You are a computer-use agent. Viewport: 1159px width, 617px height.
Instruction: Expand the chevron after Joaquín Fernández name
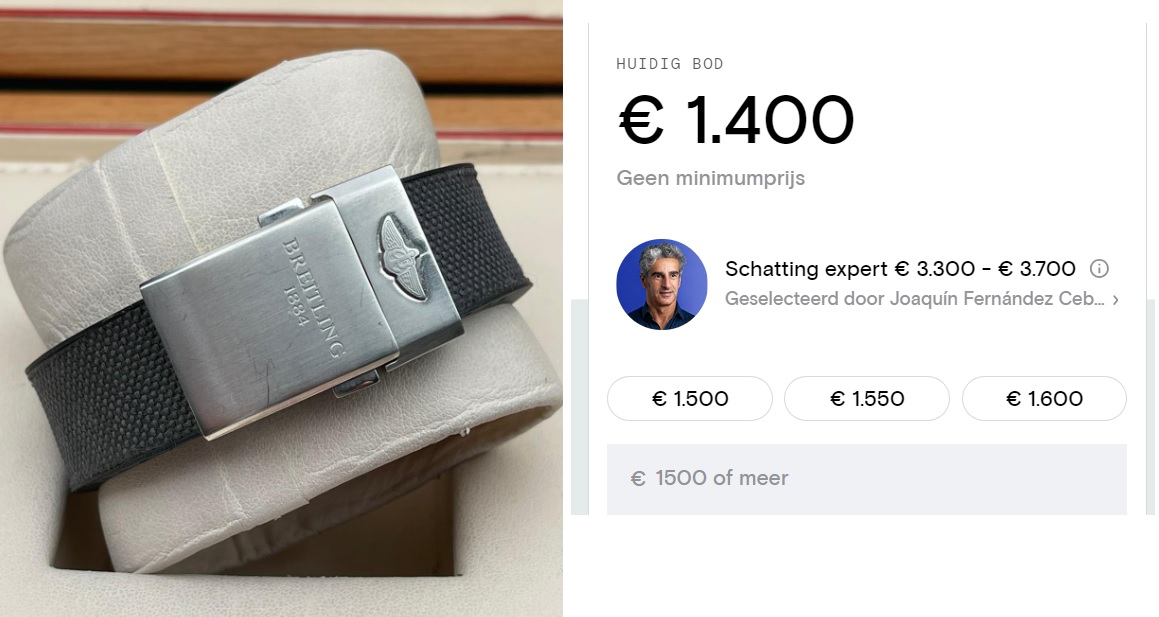(x=1115, y=300)
